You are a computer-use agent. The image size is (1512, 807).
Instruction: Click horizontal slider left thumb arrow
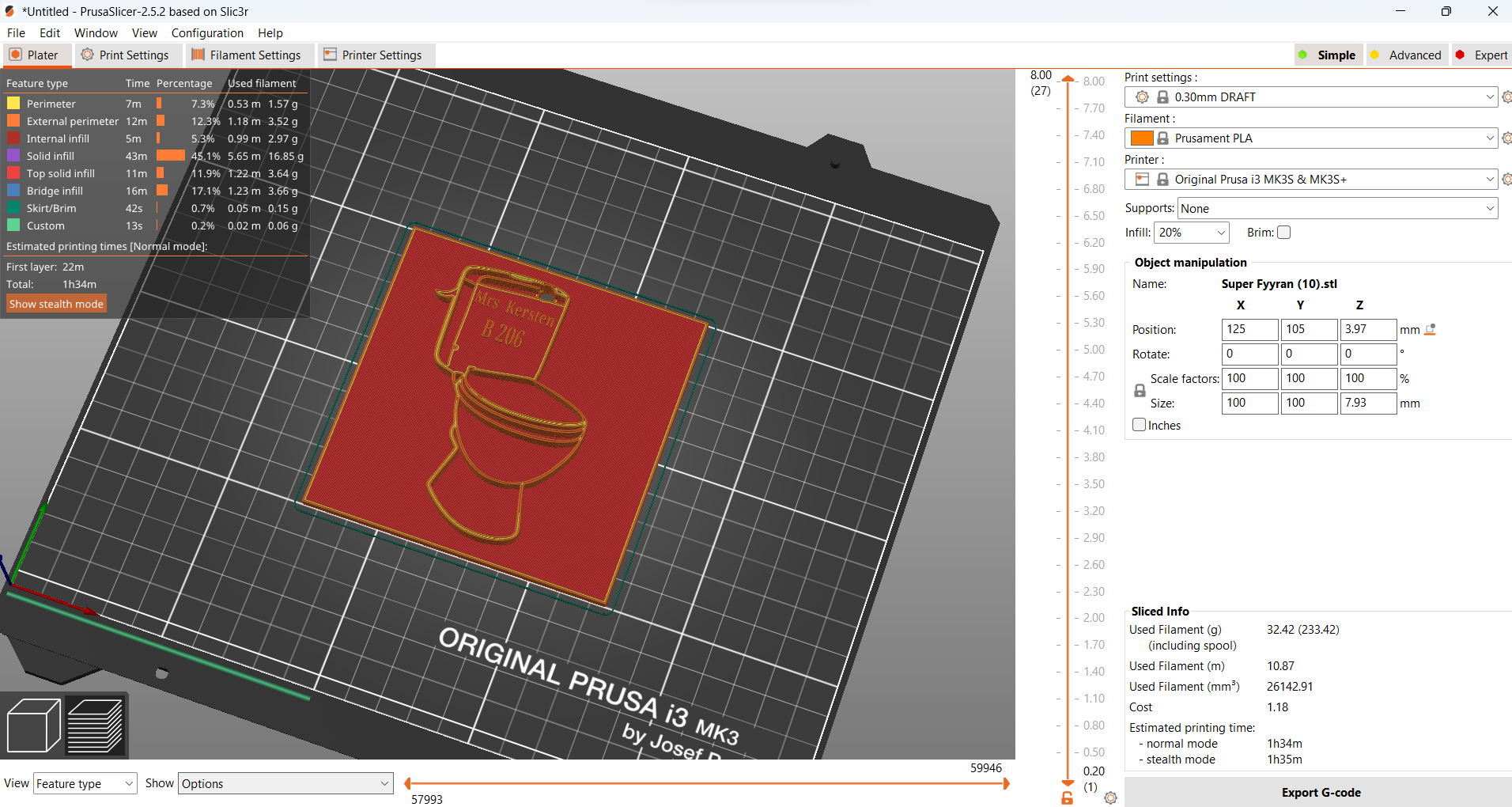(407, 783)
